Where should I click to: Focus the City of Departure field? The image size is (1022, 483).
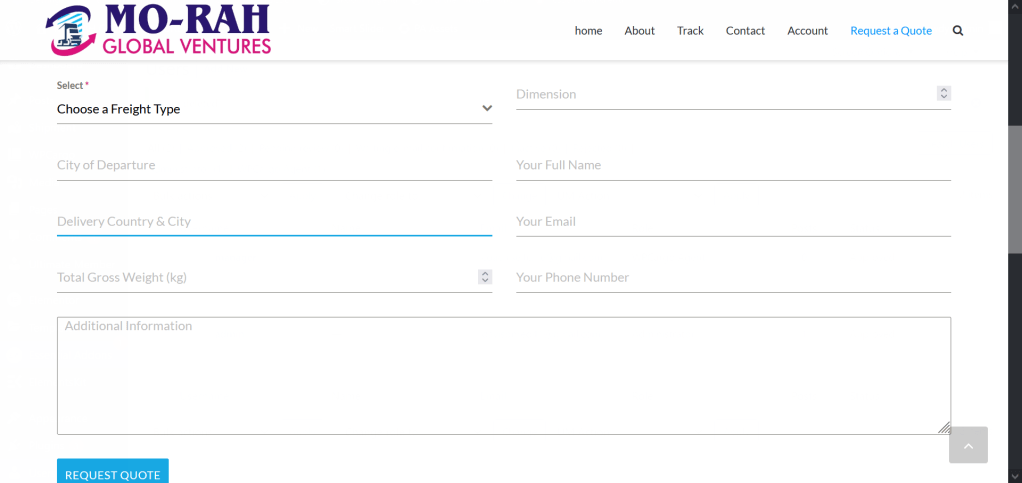[x=274, y=165]
